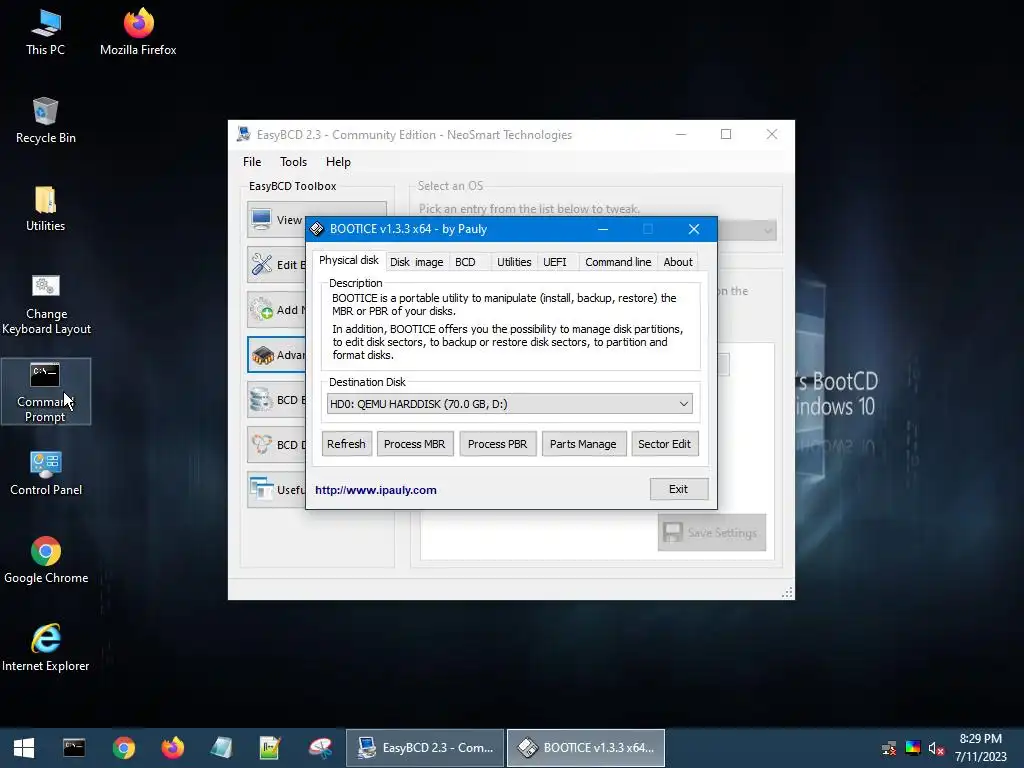
Task: Launch Chrome from the taskbar
Action: click(x=123, y=748)
